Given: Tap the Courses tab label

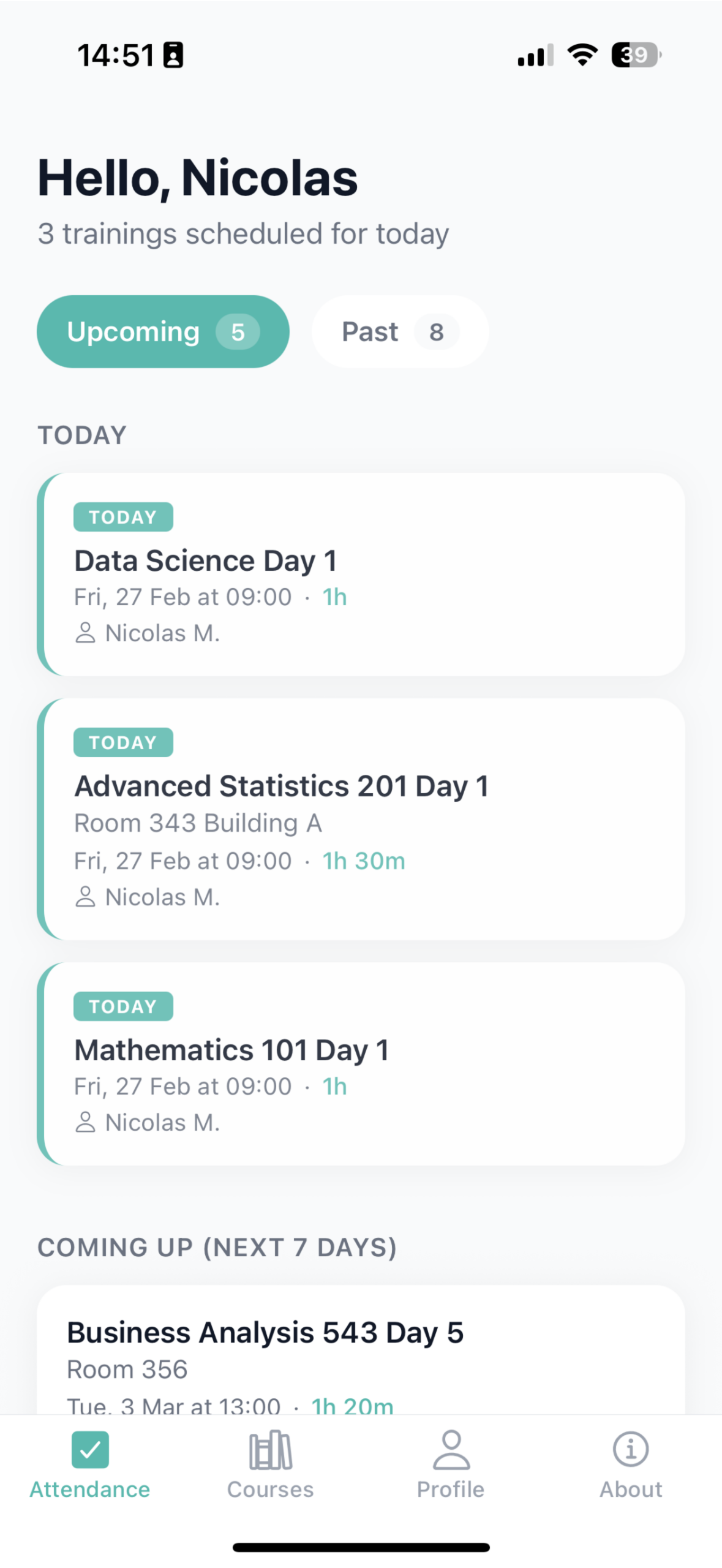Looking at the screenshot, I should 270,1489.
